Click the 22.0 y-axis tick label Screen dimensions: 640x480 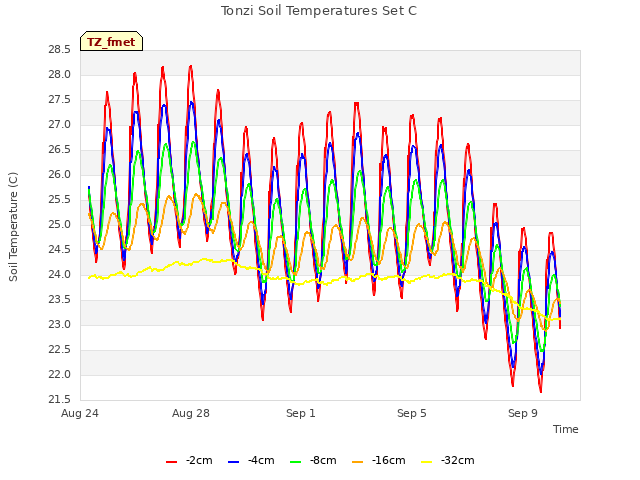coord(60,375)
